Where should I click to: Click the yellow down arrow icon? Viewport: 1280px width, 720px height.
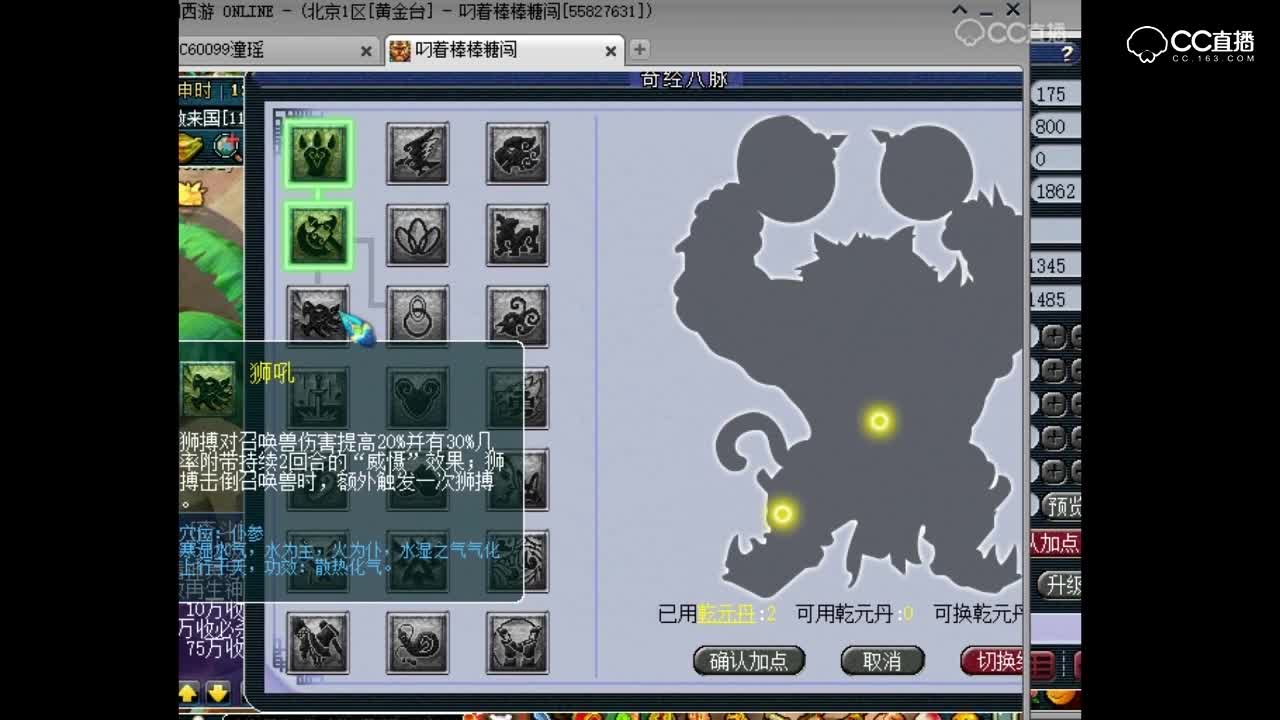[218, 691]
